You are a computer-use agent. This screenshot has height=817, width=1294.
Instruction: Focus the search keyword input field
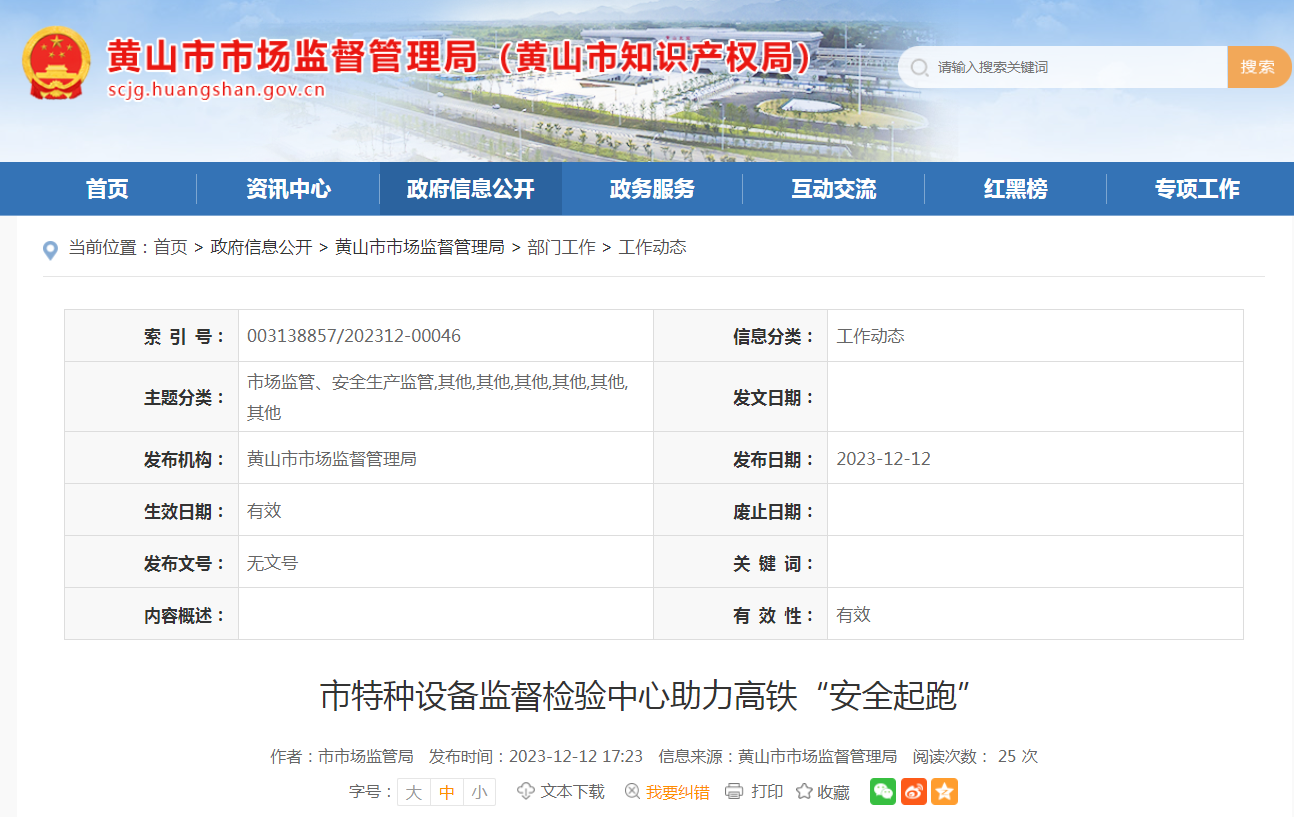[1075, 67]
